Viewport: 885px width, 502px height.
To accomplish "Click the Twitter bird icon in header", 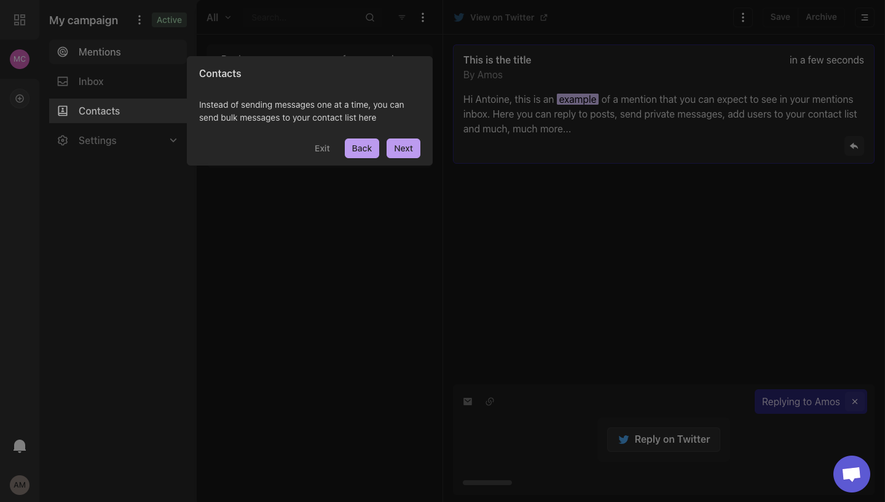I will pyautogui.click(x=459, y=18).
